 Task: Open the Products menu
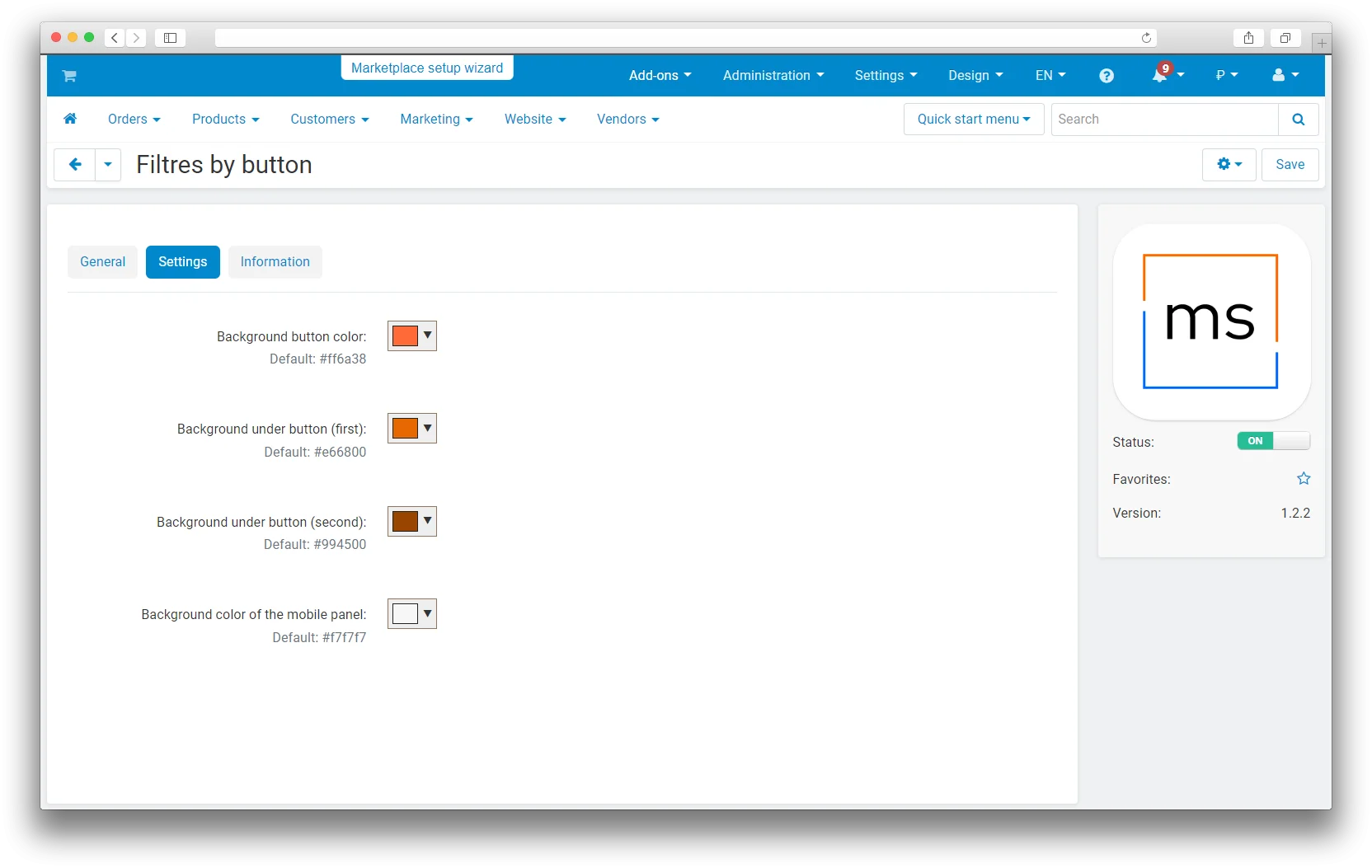click(x=225, y=120)
